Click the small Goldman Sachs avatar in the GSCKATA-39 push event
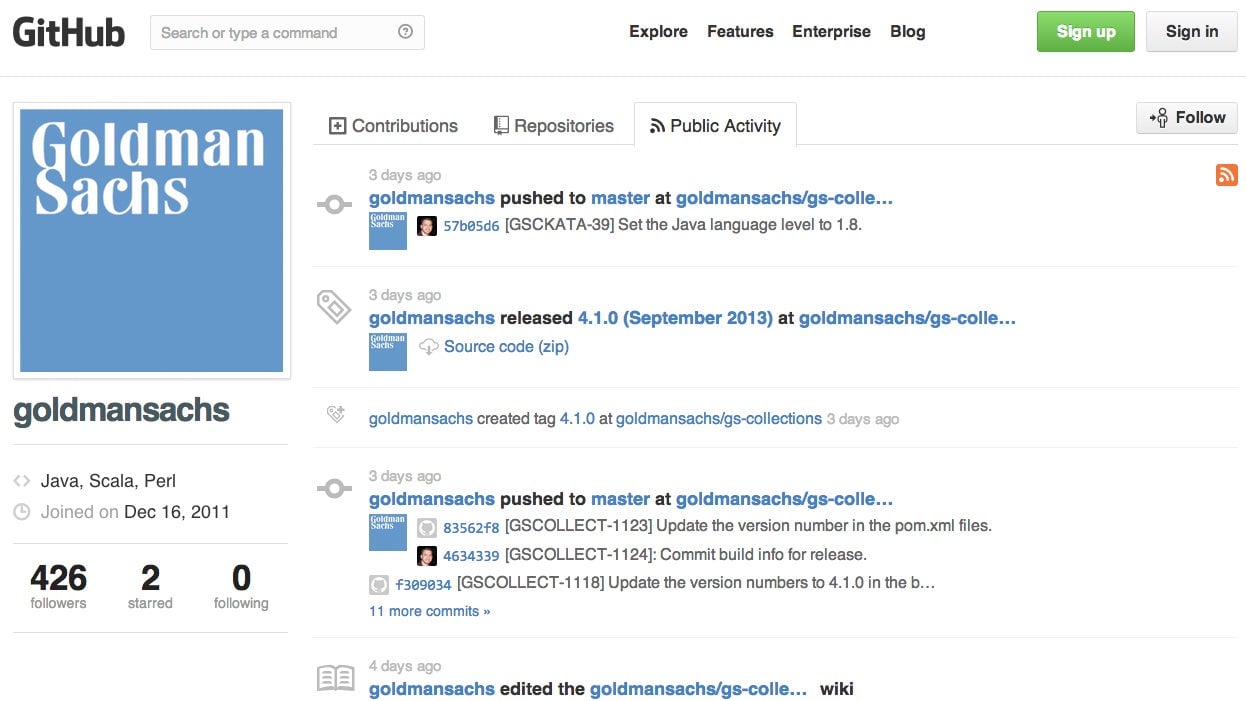This screenshot has width=1246, height=701. [388, 230]
